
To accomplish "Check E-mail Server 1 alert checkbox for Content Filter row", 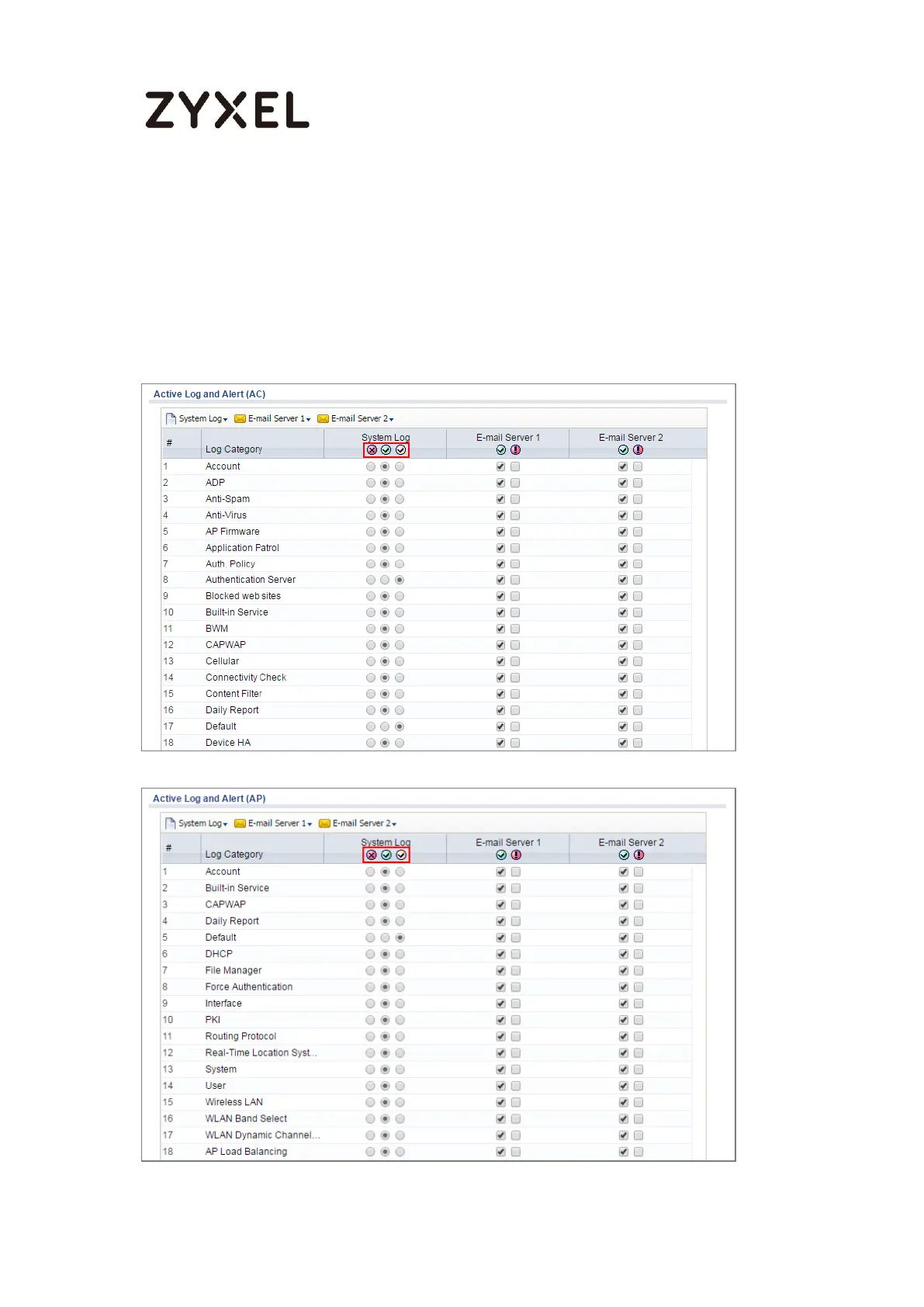I will tap(516, 695).
